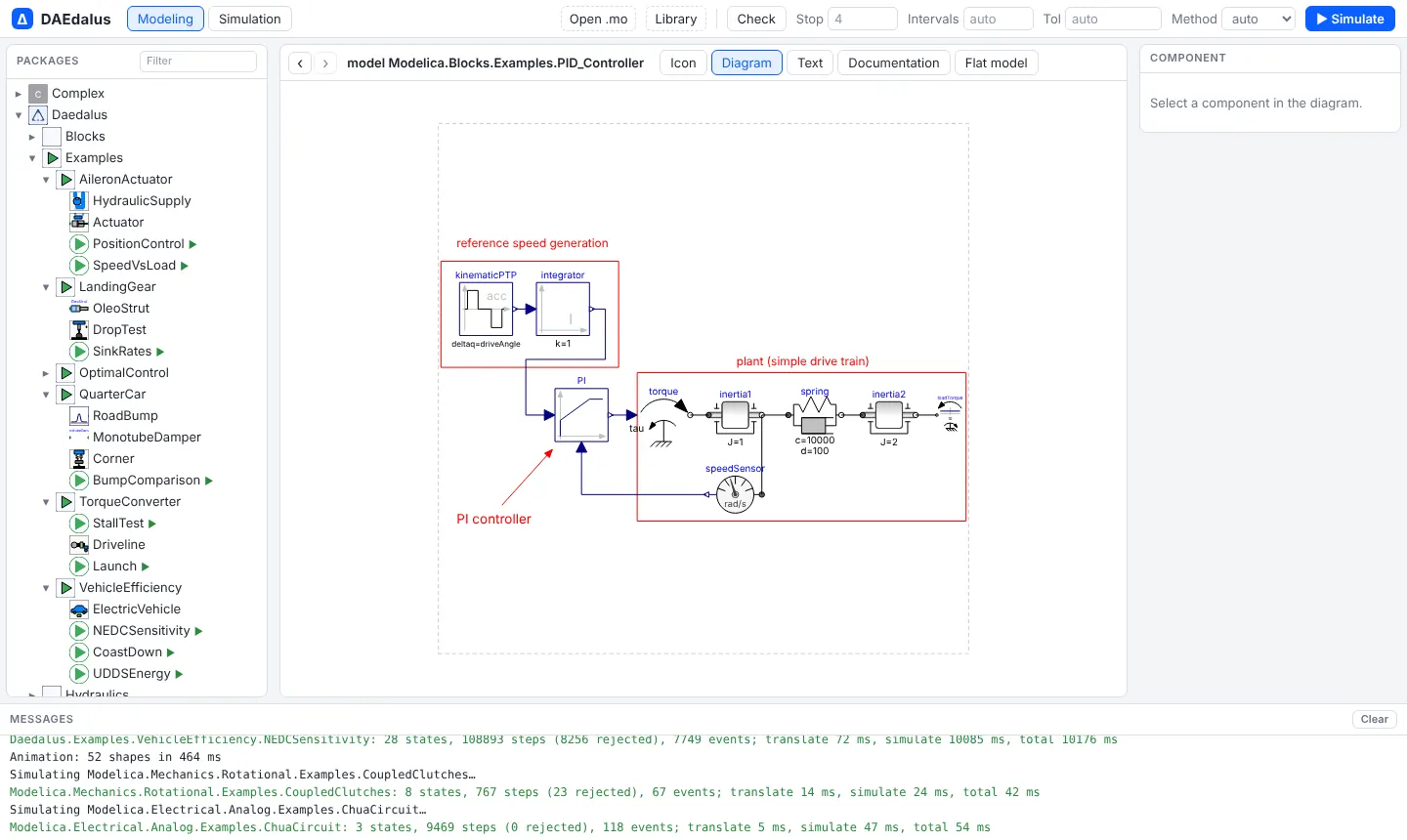Expand the Blocks package
Image resolution: width=1407 pixels, height=840 pixels.
[31, 137]
